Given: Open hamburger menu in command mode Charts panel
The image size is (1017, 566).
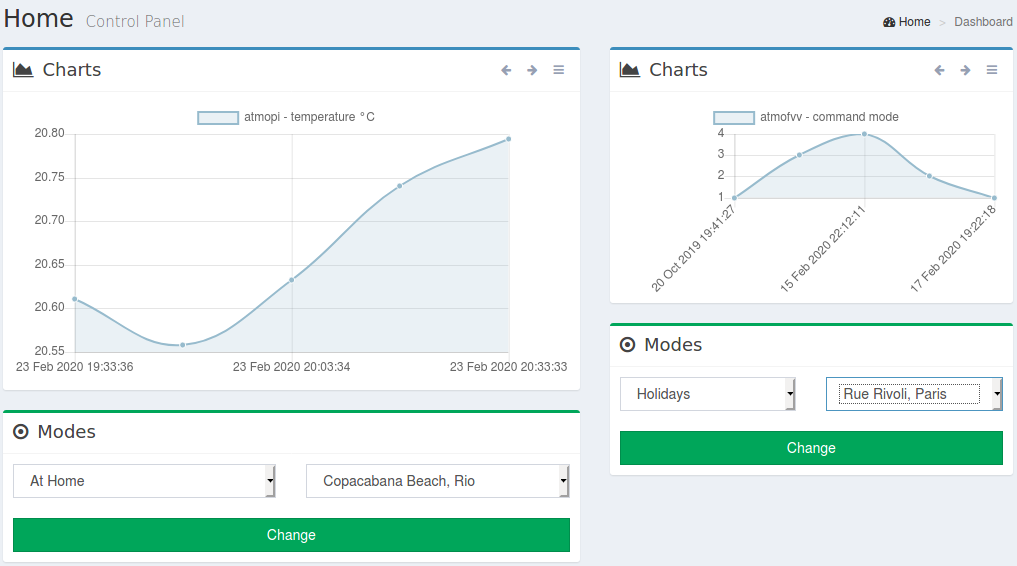Looking at the screenshot, I should tap(992, 70).
